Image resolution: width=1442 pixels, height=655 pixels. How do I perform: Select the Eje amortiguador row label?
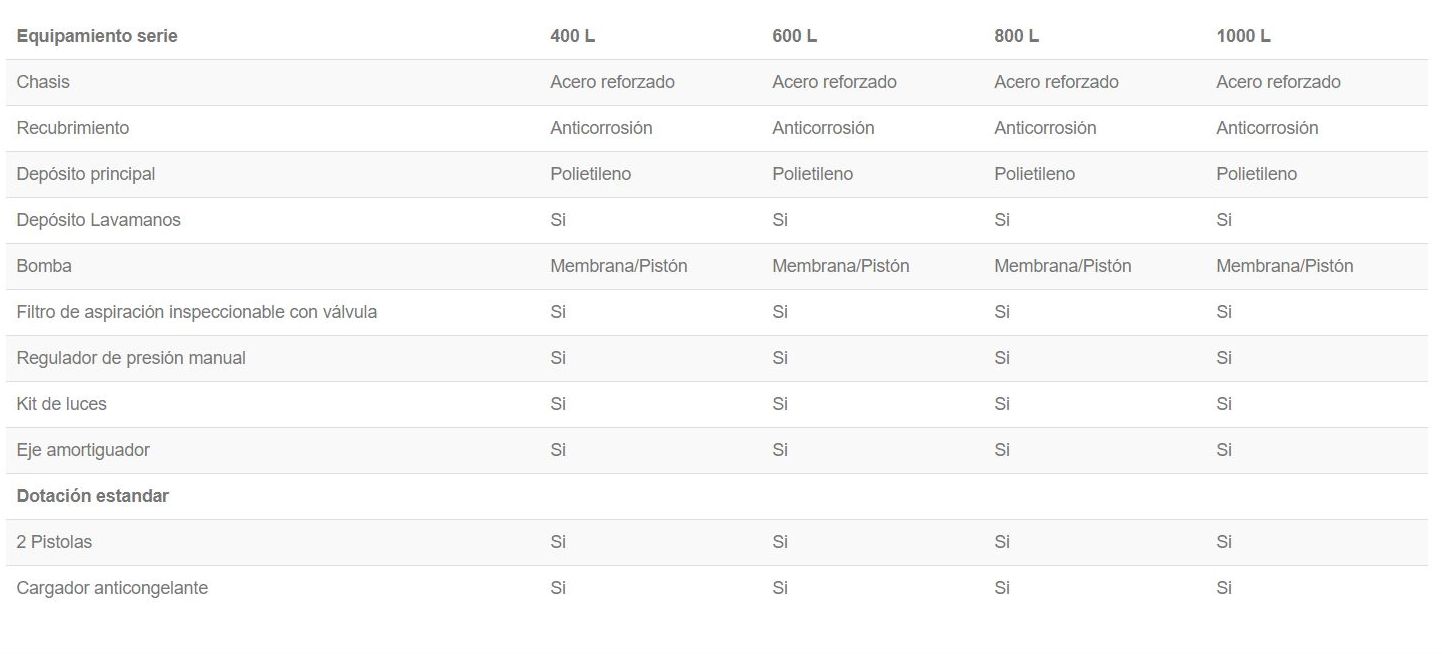tap(83, 450)
